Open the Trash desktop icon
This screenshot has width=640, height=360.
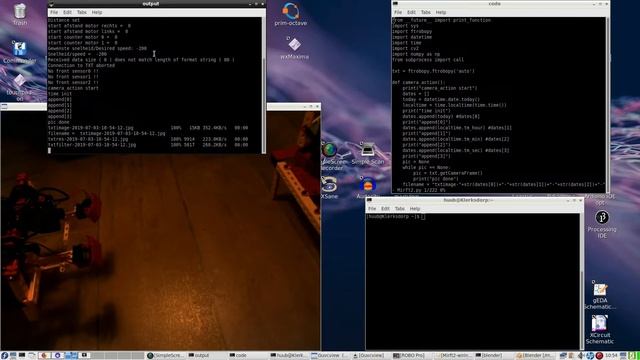tap(20, 13)
